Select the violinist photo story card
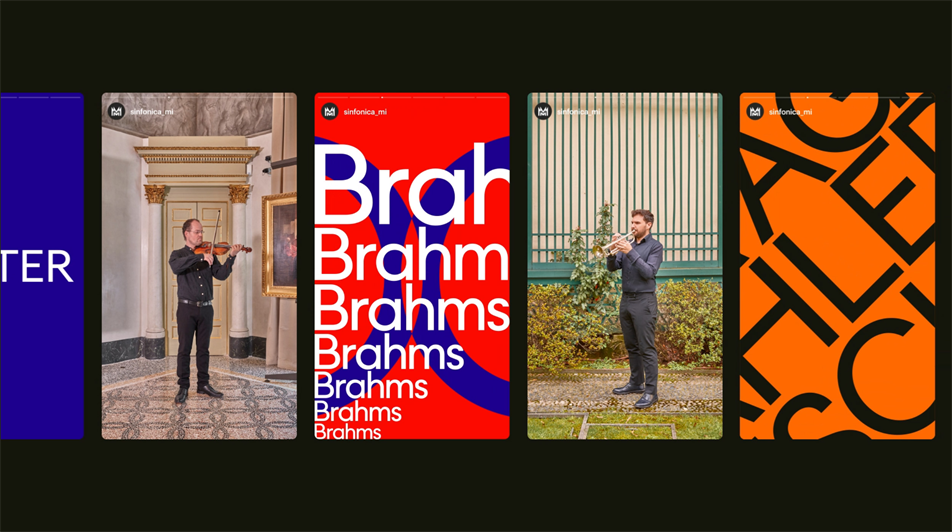The width and height of the screenshot is (952, 532). 199,266
